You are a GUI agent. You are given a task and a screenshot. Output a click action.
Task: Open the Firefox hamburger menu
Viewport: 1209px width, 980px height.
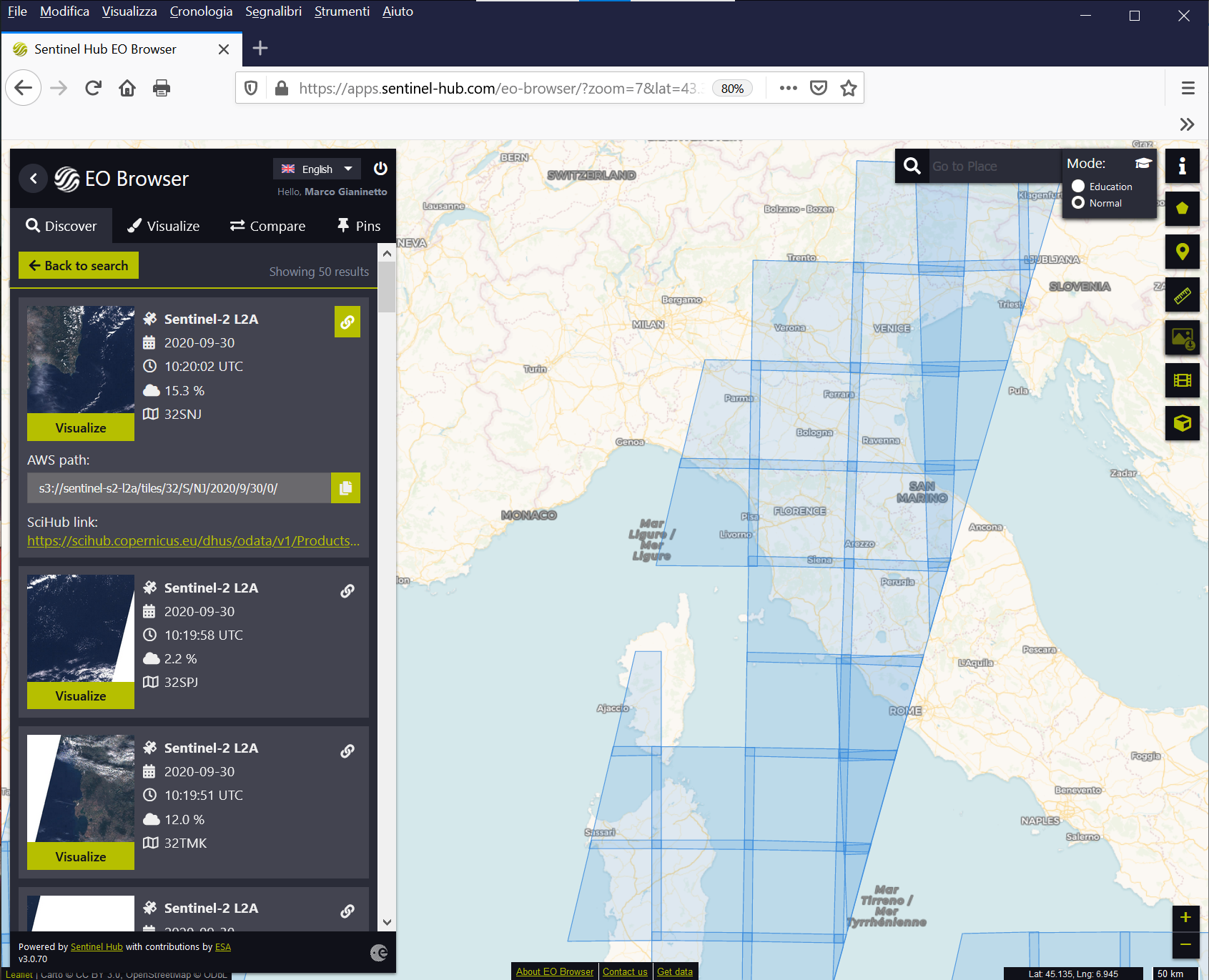tap(1188, 88)
